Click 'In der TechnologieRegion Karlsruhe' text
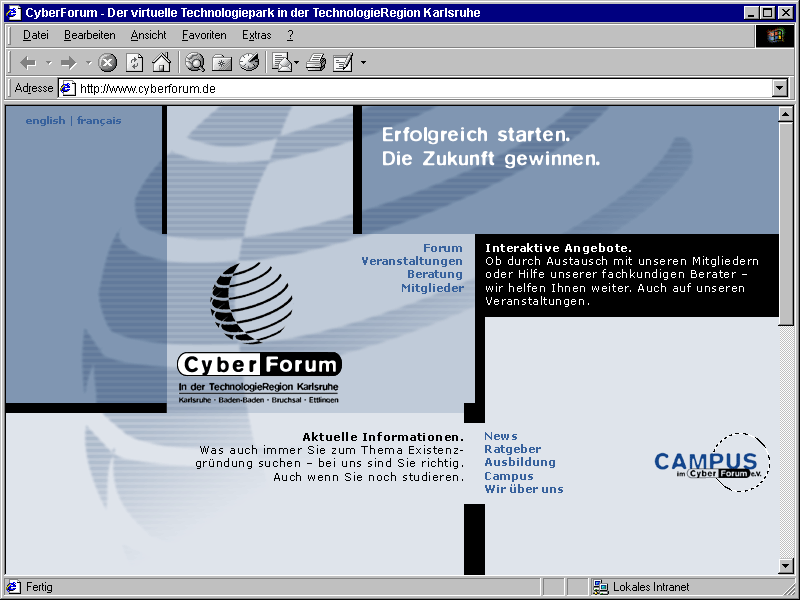Image resolution: width=800 pixels, height=600 pixels. click(x=258, y=387)
